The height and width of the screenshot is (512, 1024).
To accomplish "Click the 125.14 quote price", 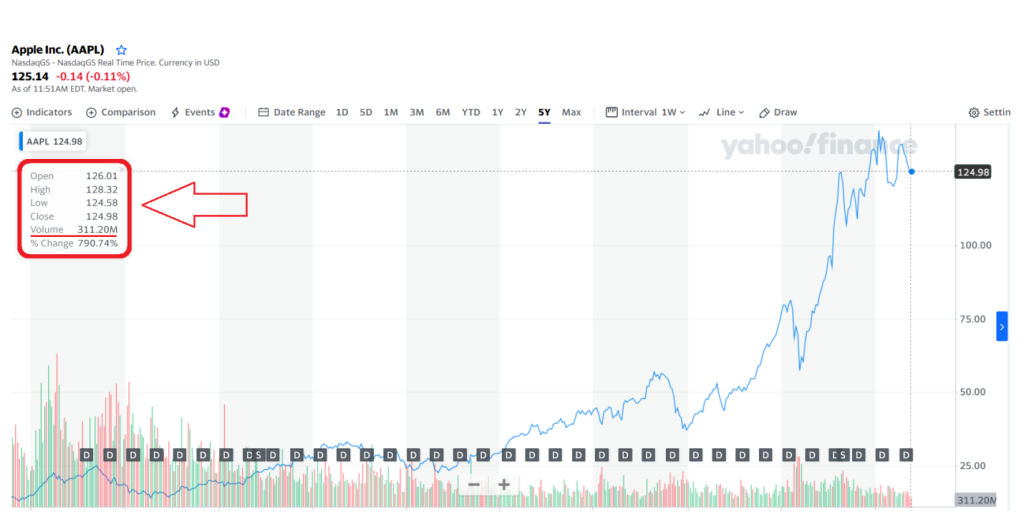I will point(29,76).
